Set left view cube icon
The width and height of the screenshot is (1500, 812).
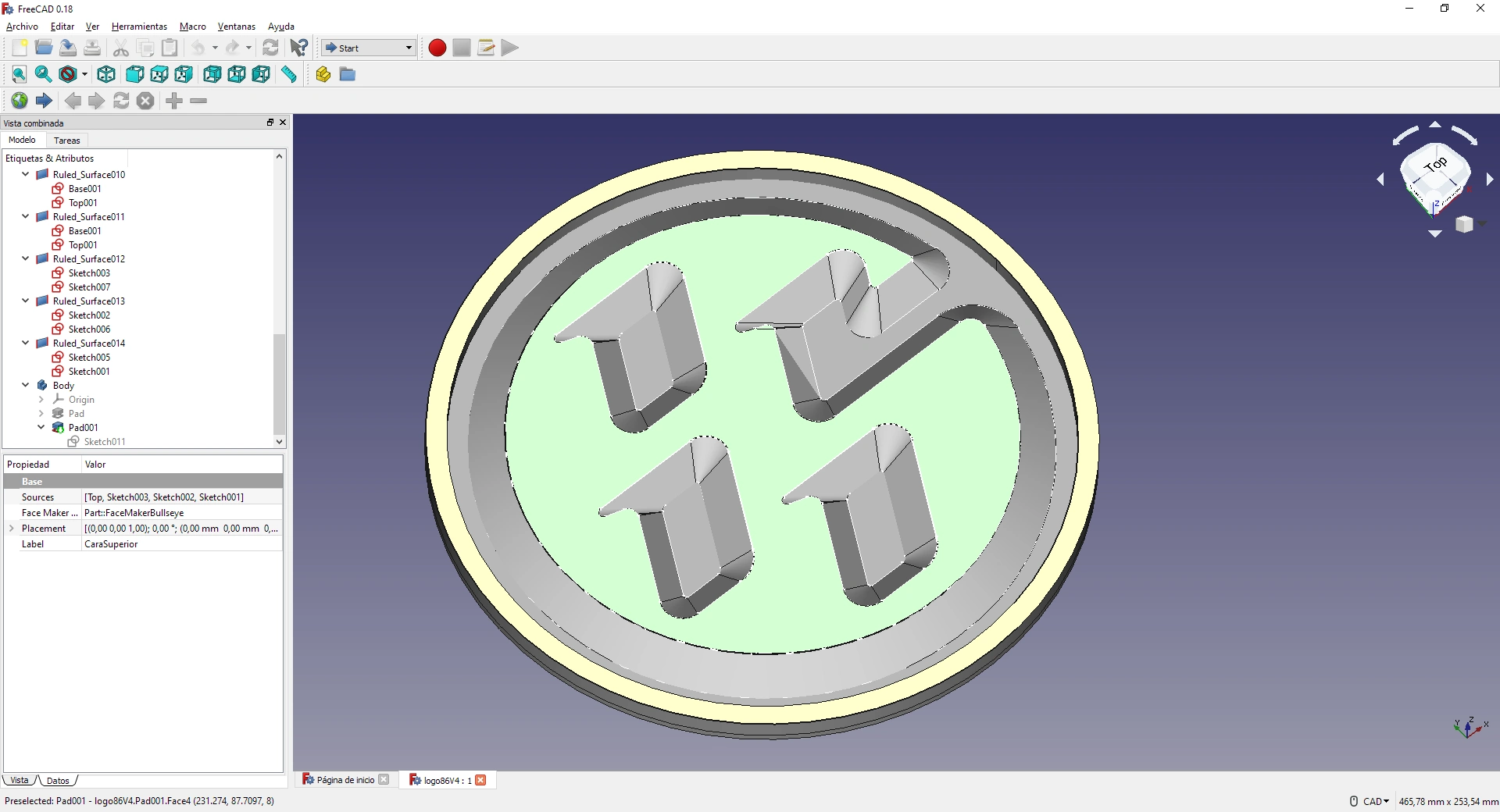(261, 74)
